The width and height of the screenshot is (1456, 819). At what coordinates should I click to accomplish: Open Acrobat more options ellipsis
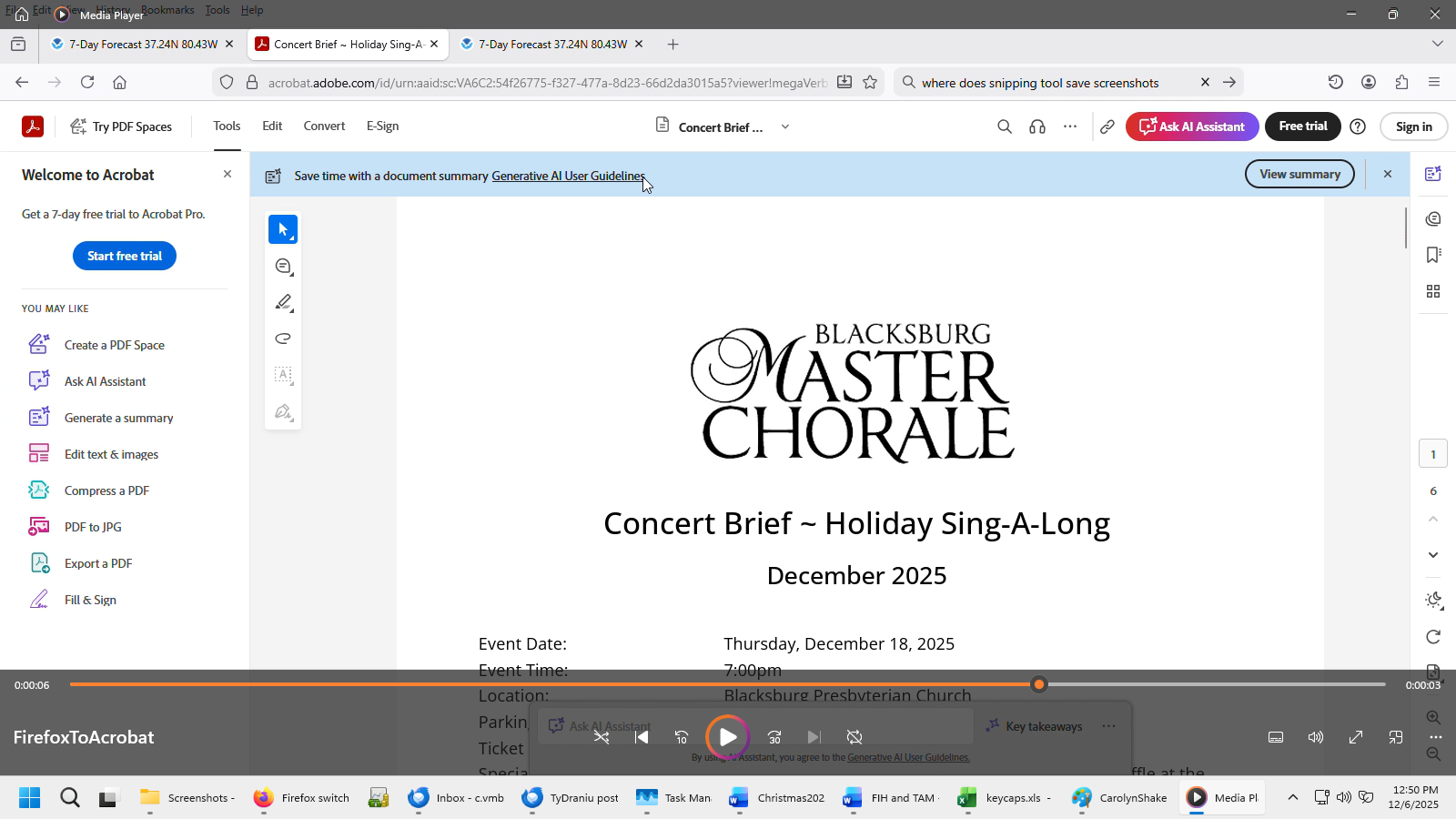(x=1070, y=126)
